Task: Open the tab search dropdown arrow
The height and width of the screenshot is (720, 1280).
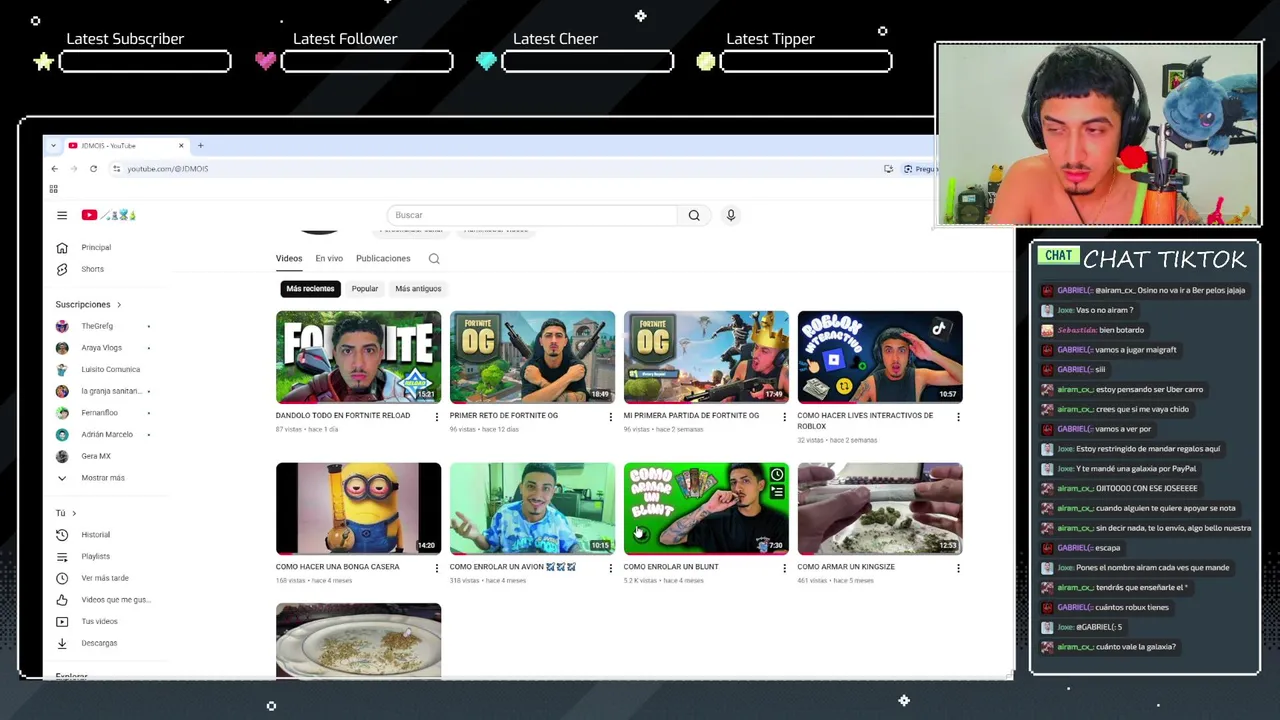Action: tap(53, 146)
